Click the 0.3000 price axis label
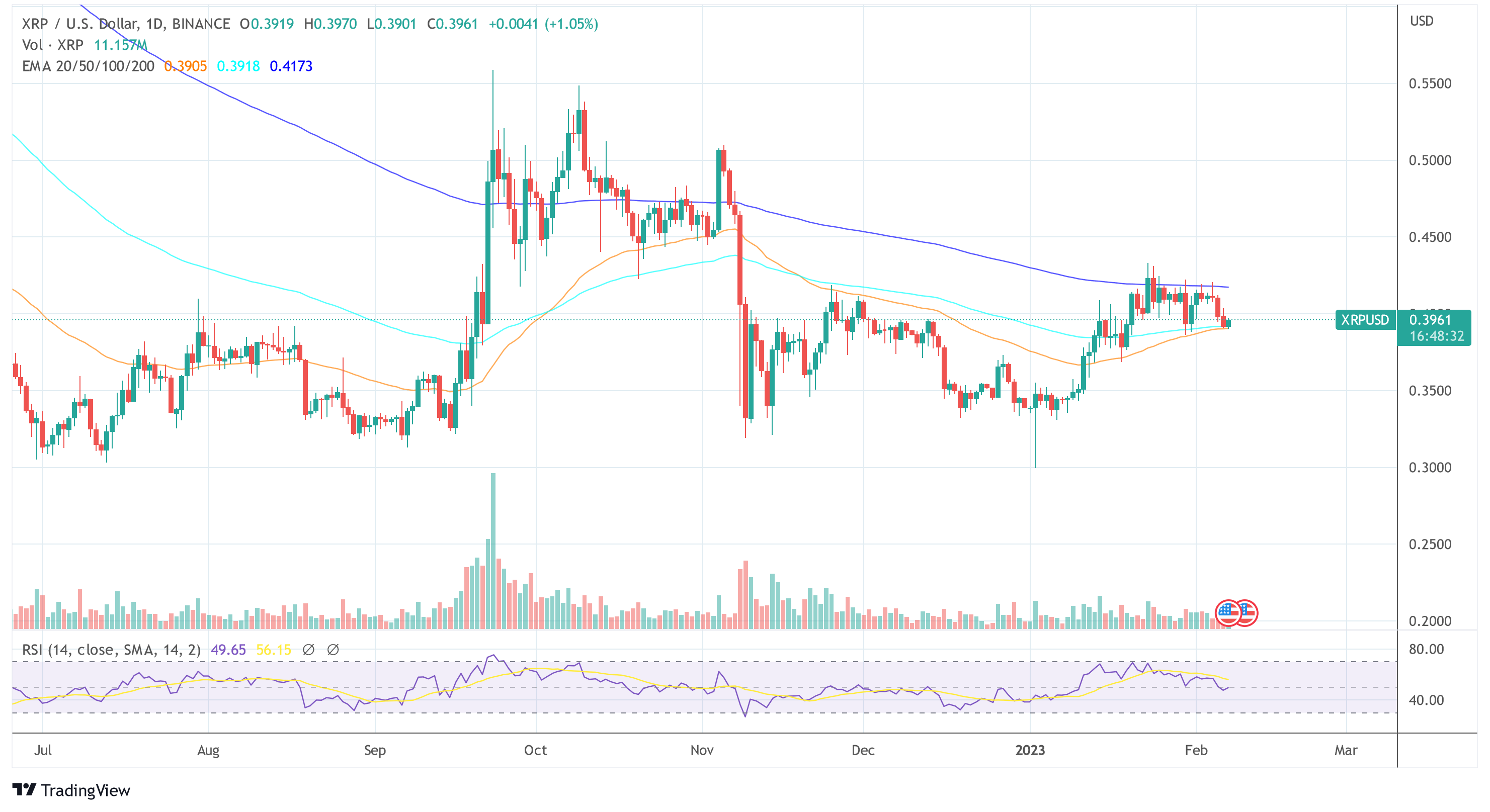Viewport: 1490px width, 812px height. pyautogui.click(x=1430, y=467)
